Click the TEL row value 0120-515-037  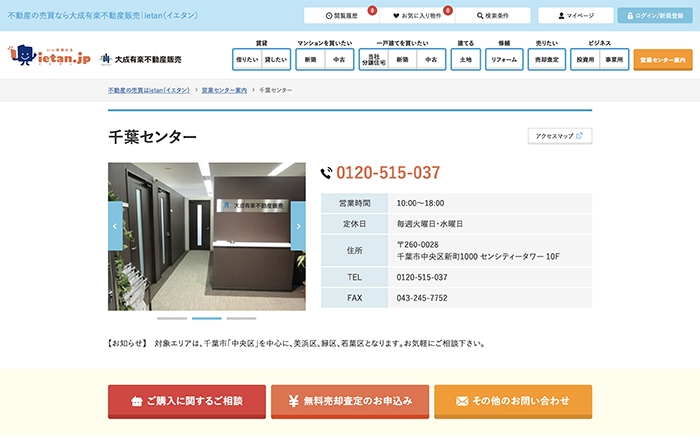(422, 277)
